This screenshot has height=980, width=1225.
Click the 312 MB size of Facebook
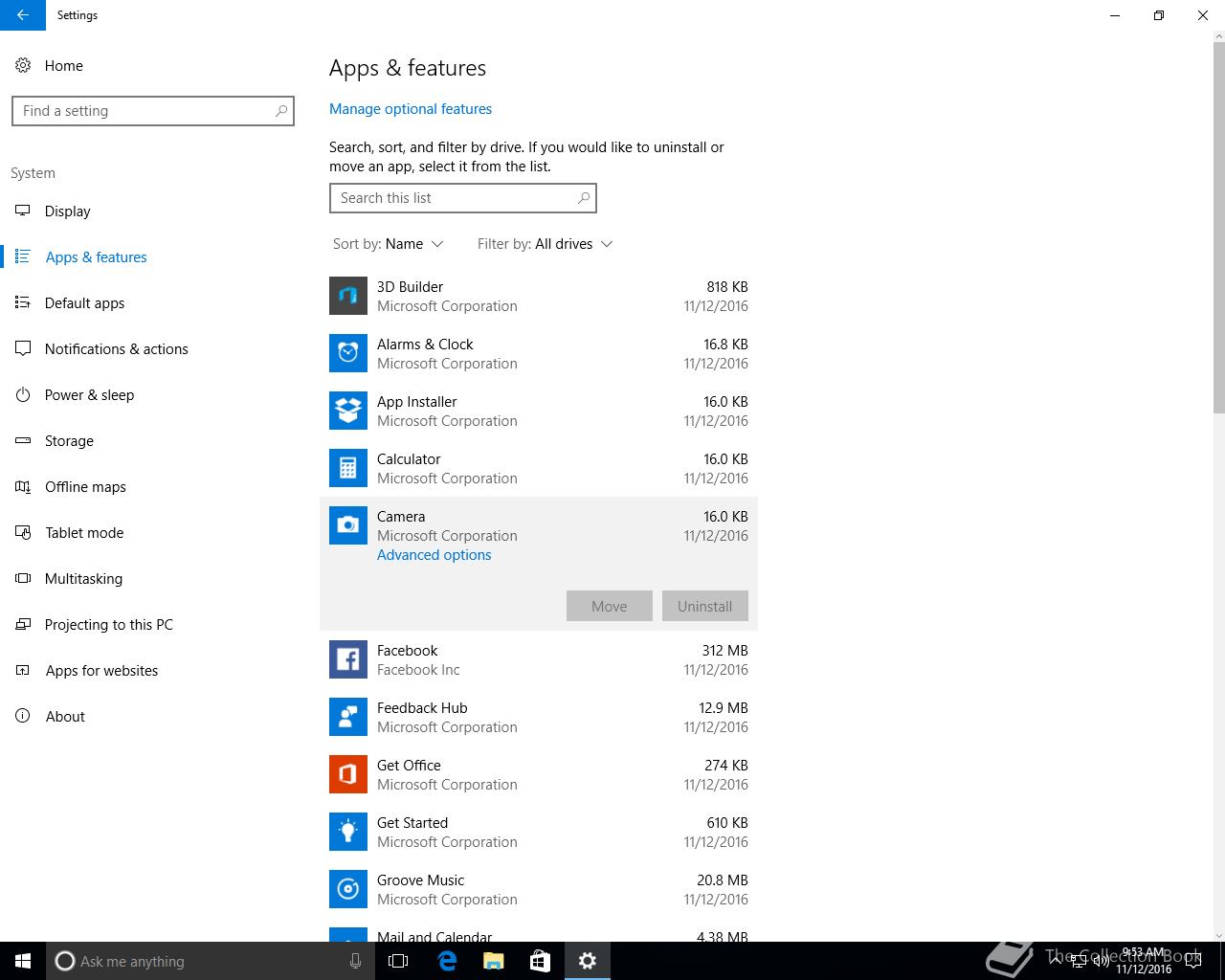(x=724, y=651)
